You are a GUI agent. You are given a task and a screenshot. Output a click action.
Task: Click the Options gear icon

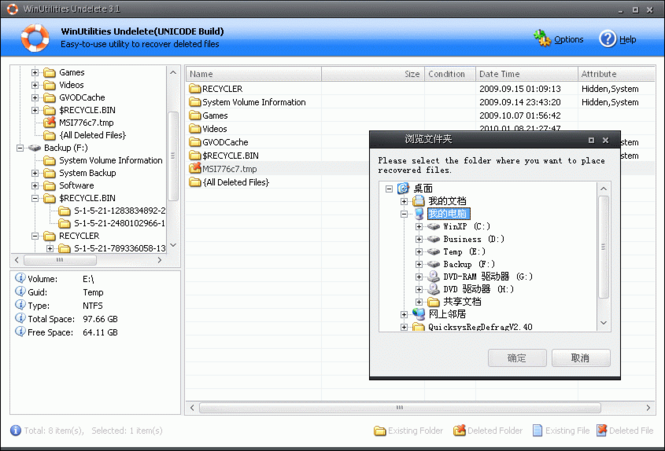[x=542, y=39]
